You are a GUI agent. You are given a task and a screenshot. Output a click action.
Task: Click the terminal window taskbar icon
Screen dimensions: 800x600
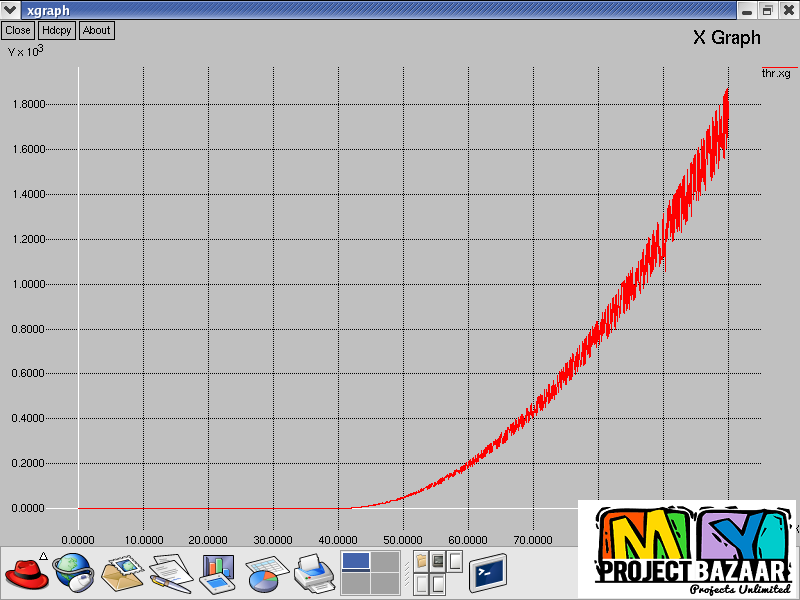(x=488, y=573)
